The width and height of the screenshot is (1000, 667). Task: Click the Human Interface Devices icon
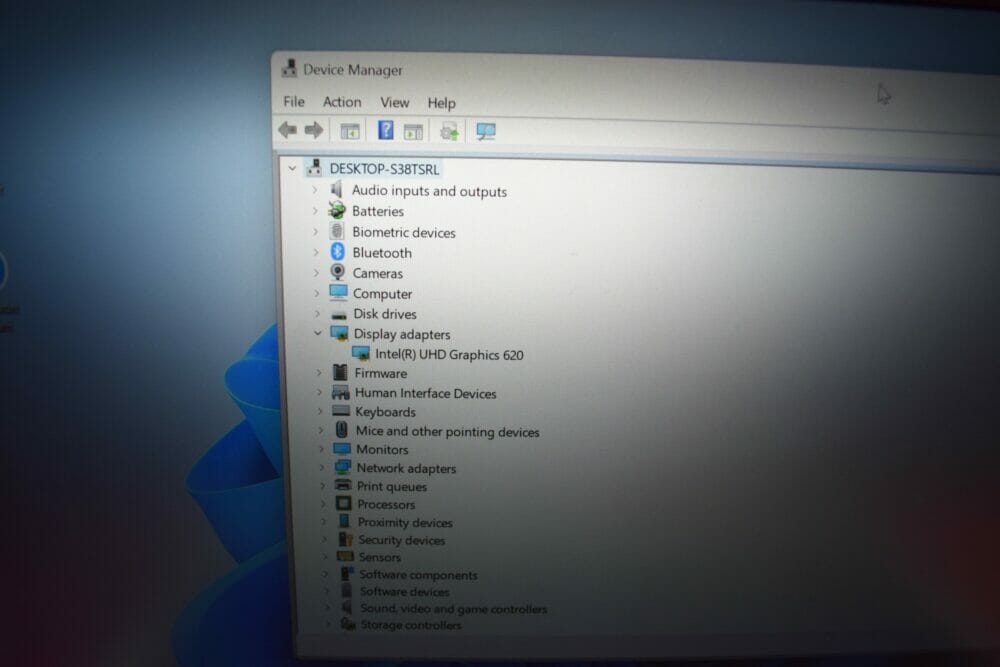point(341,392)
